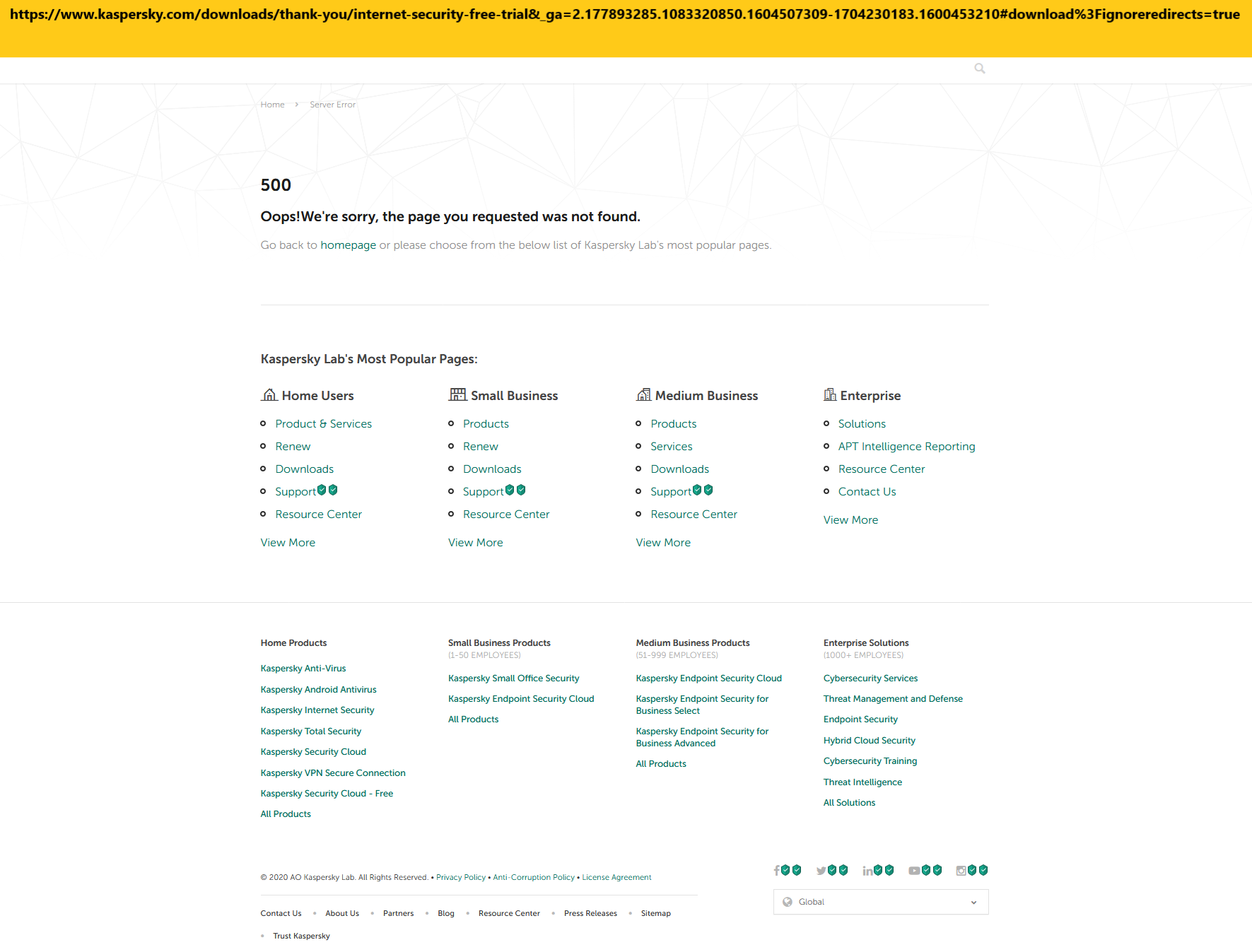The height and width of the screenshot is (952, 1252).
Task: Open the YouTube social icon
Action: click(x=914, y=870)
